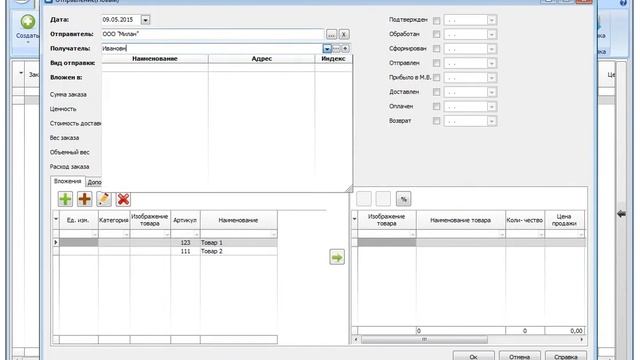Screen dimensions: 640x360
Task: Switch to the Вложения tab
Action: point(67,181)
